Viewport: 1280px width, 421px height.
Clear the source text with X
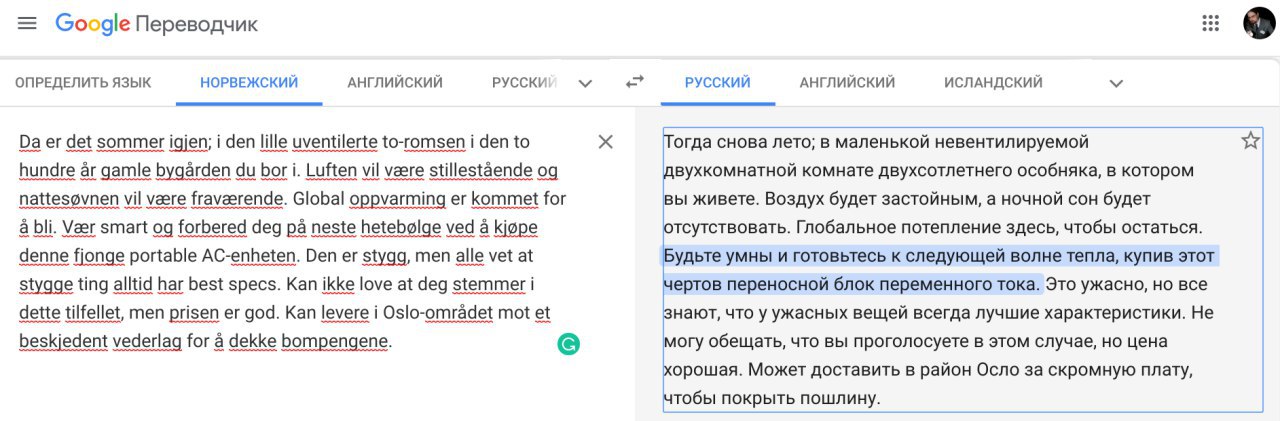(x=605, y=142)
